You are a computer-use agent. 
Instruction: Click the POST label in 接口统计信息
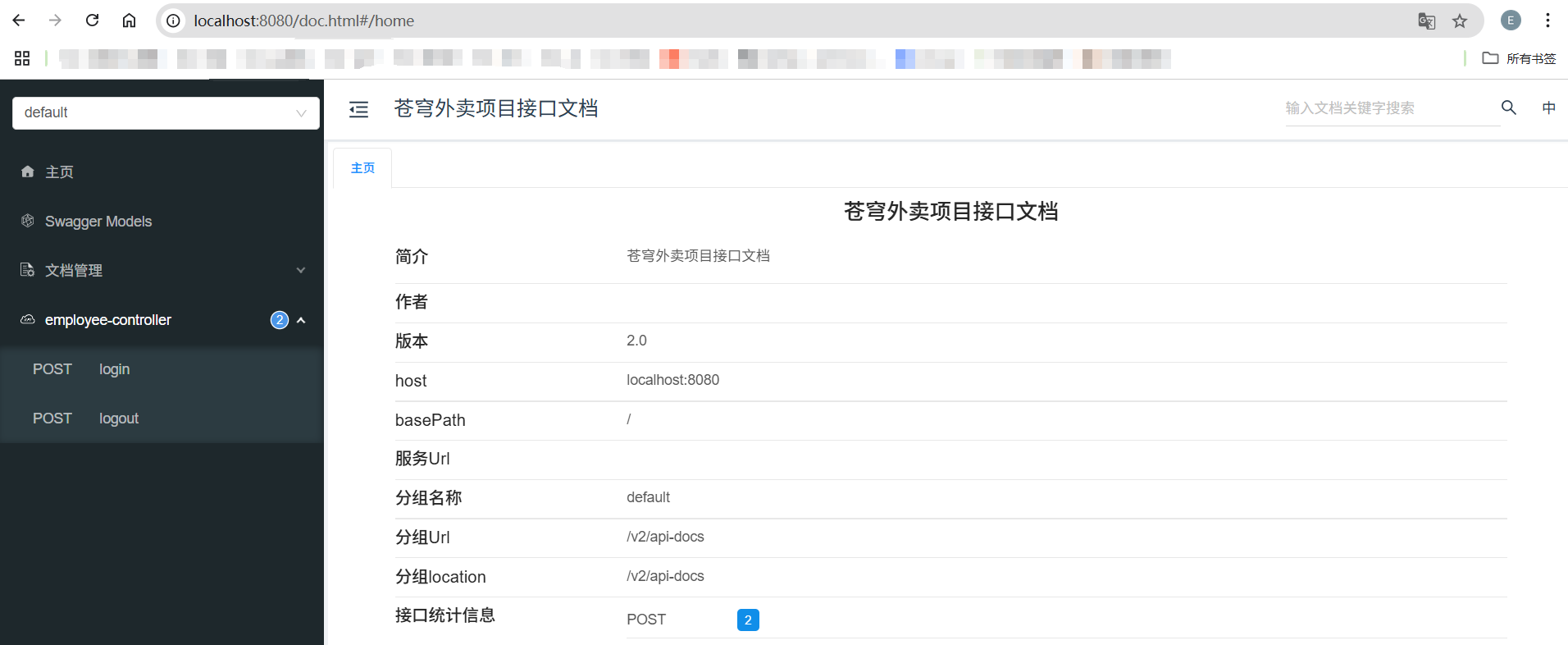tap(646, 620)
